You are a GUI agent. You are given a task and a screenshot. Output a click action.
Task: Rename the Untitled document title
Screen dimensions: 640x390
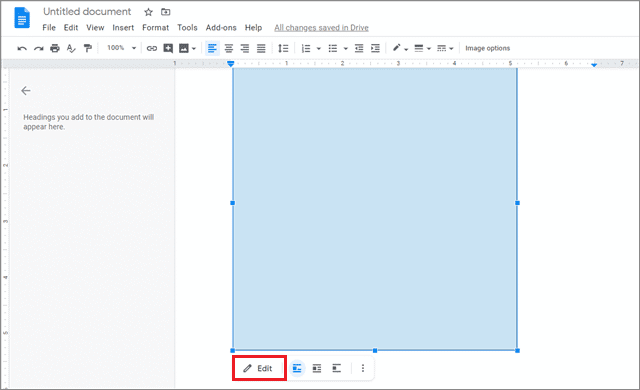click(87, 12)
